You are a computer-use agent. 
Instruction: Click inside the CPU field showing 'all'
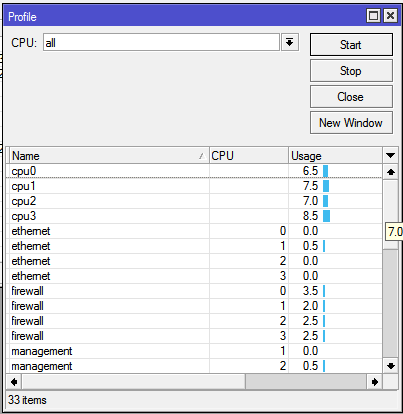click(x=161, y=42)
